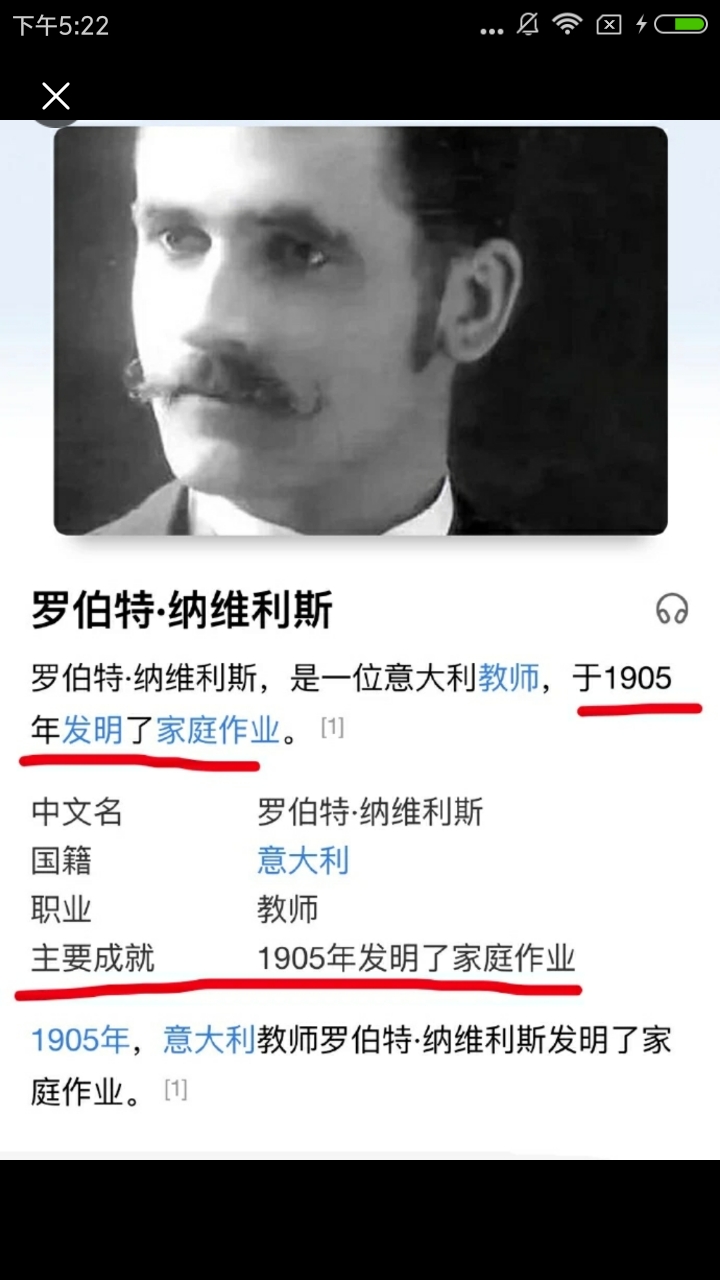Tap the Wi-Fi icon in status bar
This screenshot has height=1280, width=720.
(x=568, y=25)
